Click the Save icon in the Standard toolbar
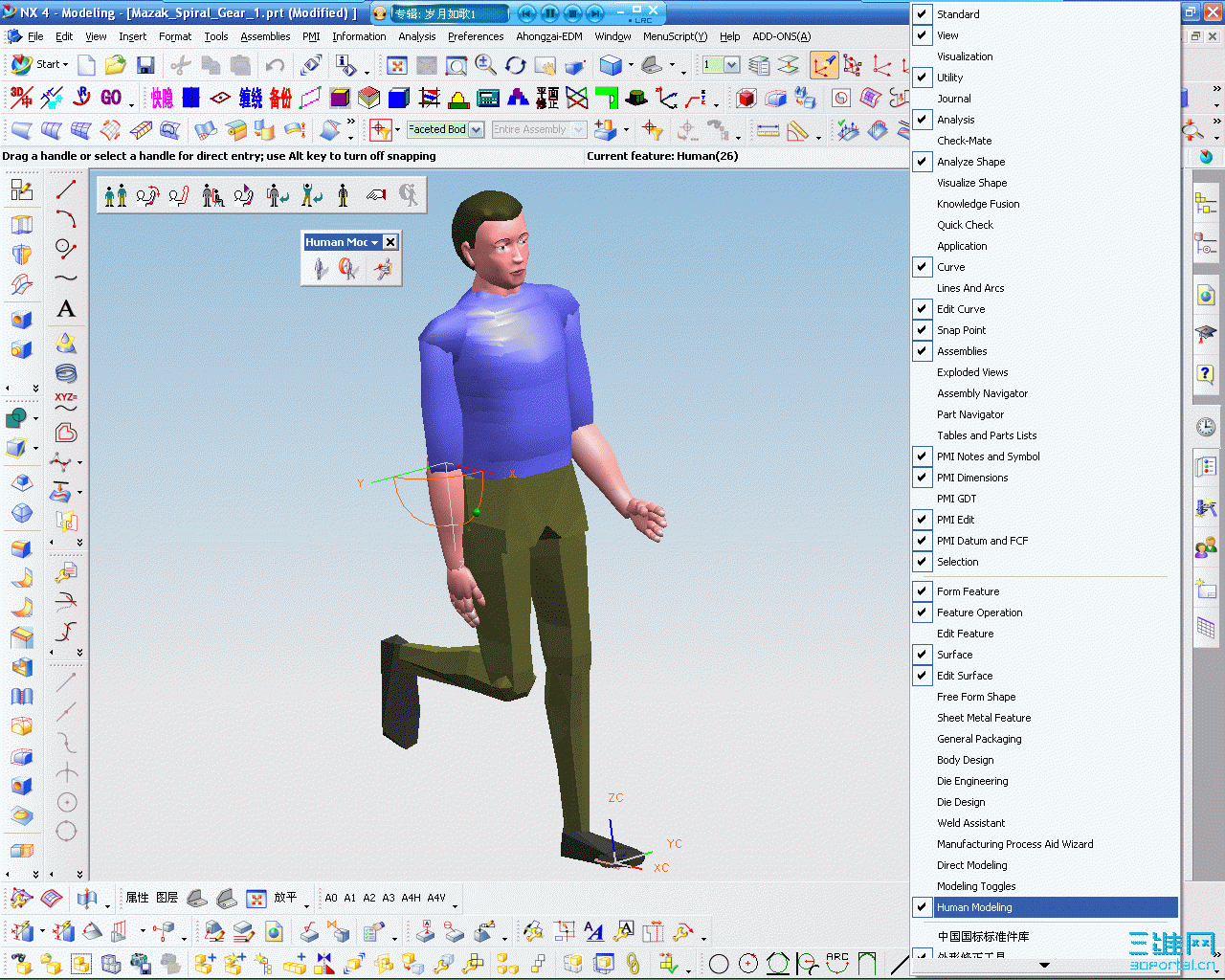This screenshot has height=980, width=1225. (145, 65)
